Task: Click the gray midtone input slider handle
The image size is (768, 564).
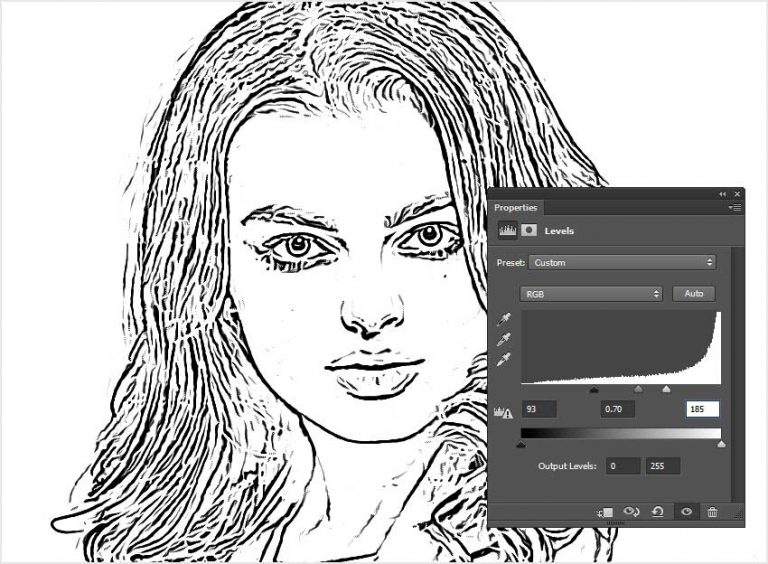Action: [638, 390]
